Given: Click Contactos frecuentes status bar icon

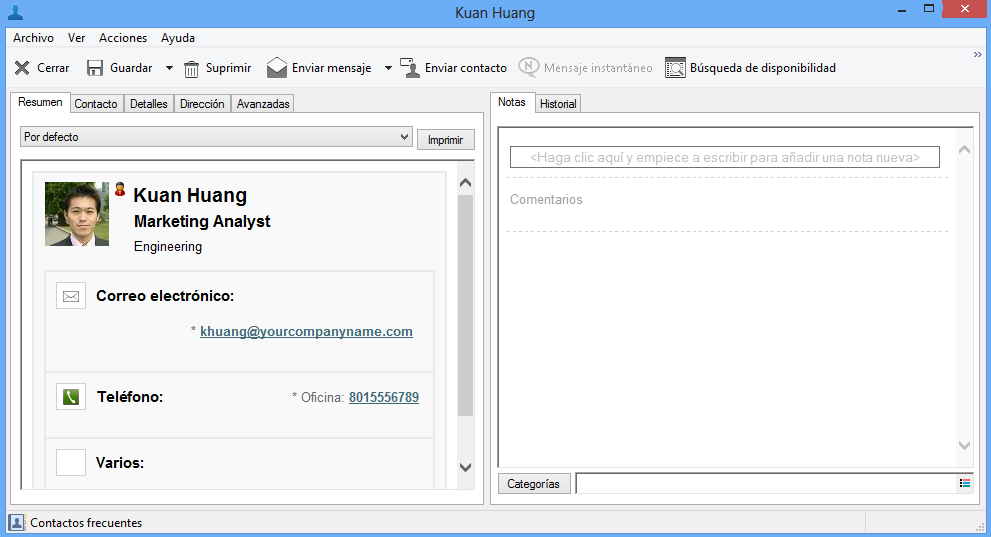Looking at the screenshot, I should (x=17, y=522).
